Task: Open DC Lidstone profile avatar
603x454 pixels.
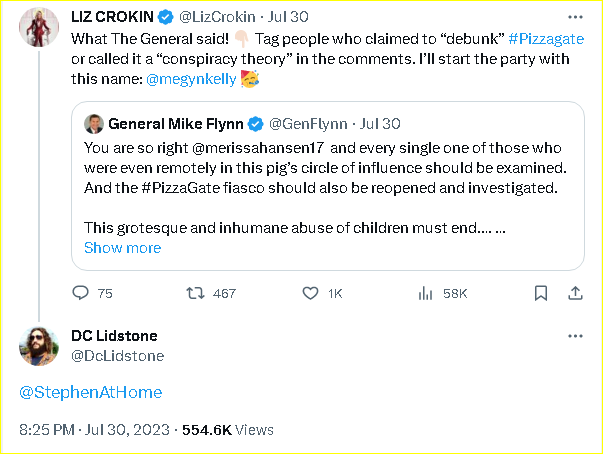Action: tap(39, 345)
